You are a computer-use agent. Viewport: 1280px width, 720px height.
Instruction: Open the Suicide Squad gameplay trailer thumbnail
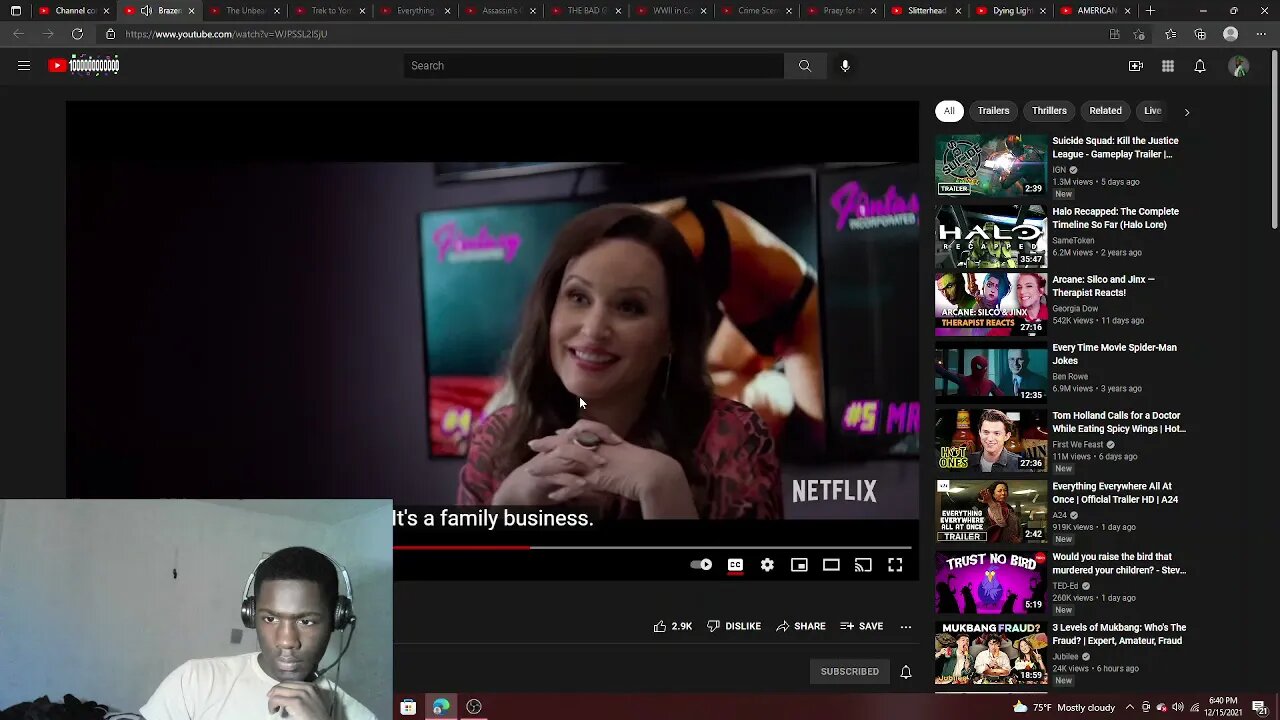click(x=991, y=165)
